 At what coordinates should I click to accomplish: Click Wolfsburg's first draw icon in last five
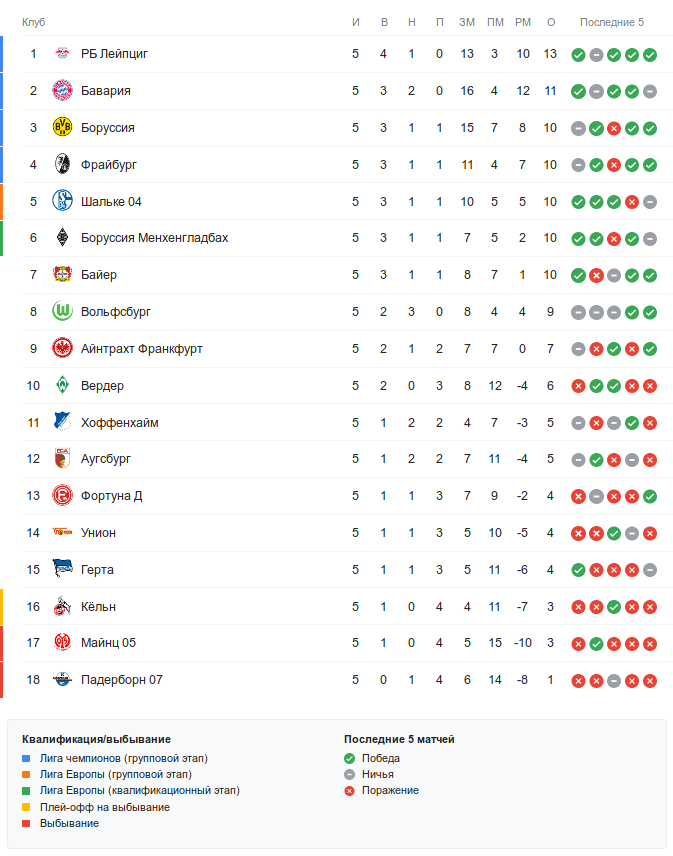[578, 312]
